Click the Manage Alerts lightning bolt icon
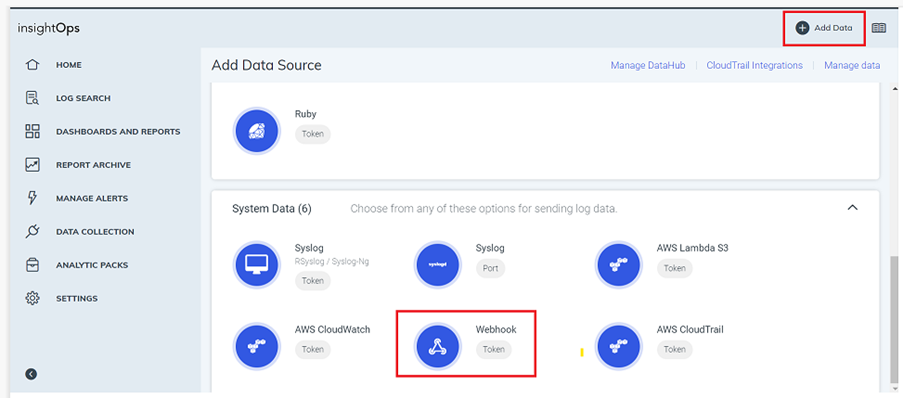The height and width of the screenshot is (398, 903). [x=32, y=198]
